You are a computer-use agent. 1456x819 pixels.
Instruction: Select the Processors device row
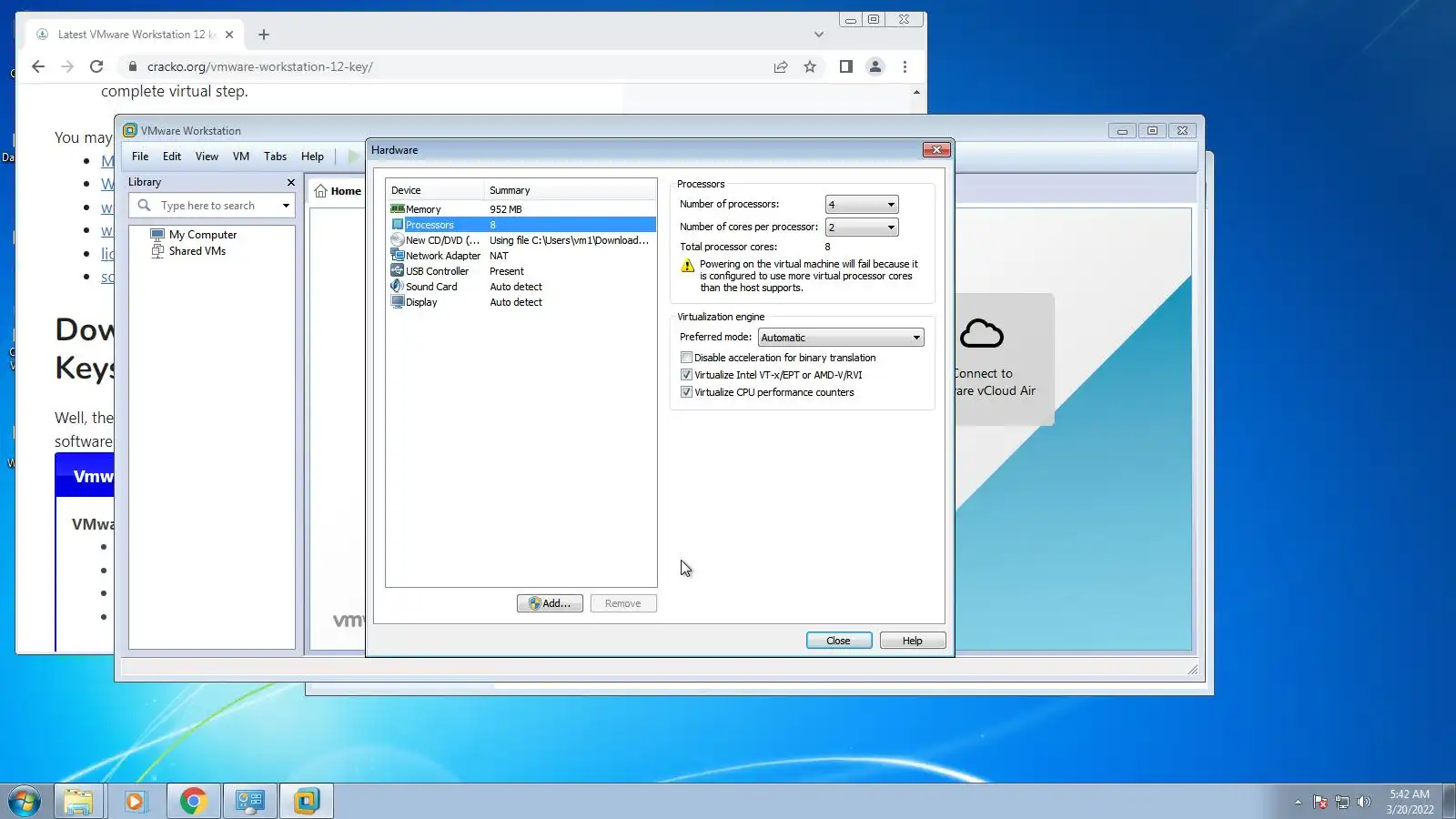coord(522,225)
